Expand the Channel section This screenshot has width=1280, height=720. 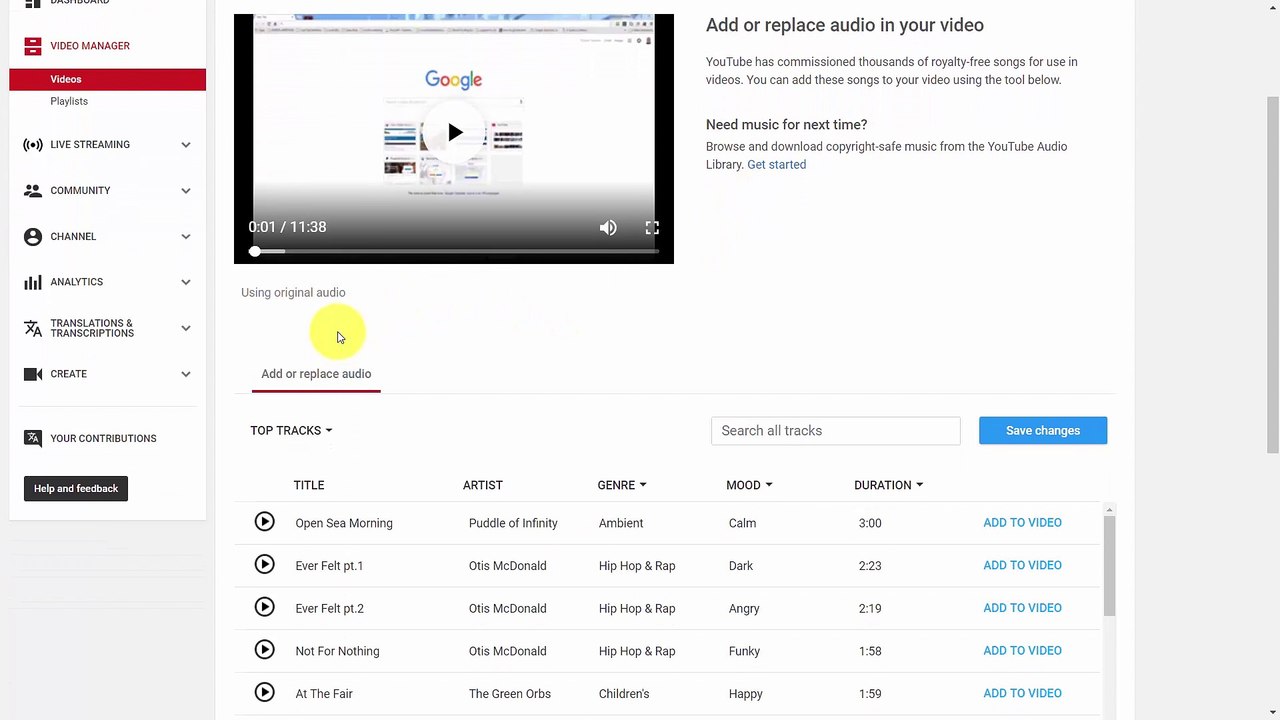pyautogui.click(x=186, y=237)
